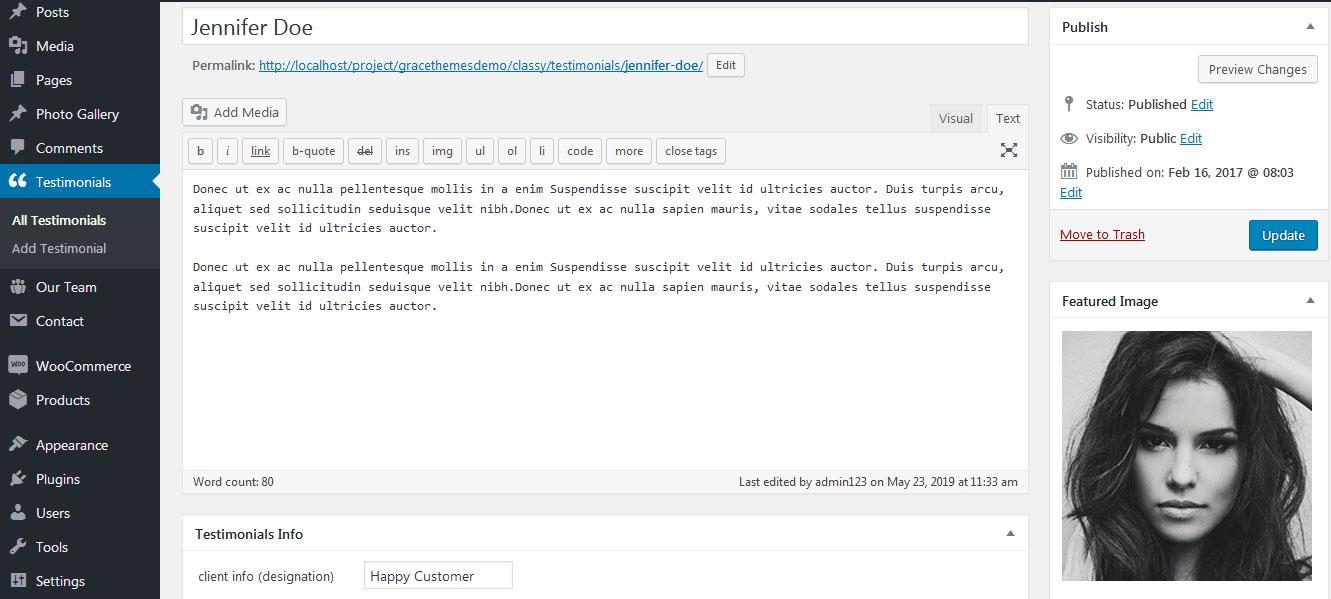The width and height of the screenshot is (1331, 599).
Task: Click the b-quote quicktag button
Action: 313,151
